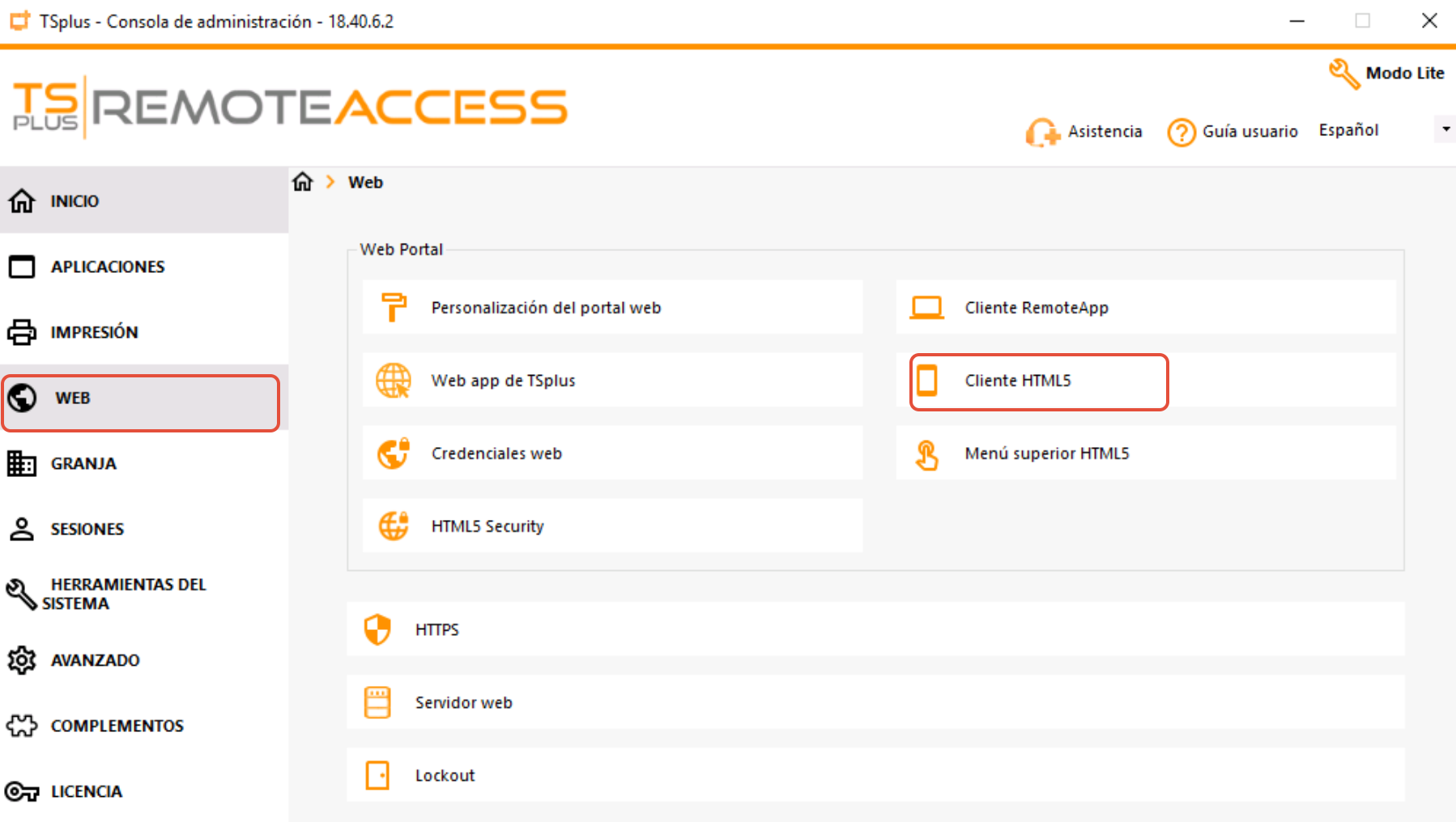Screen dimensions: 1456x822
Task: Click the Menú superior HTML5 touch icon
Action: click(926, 454)
